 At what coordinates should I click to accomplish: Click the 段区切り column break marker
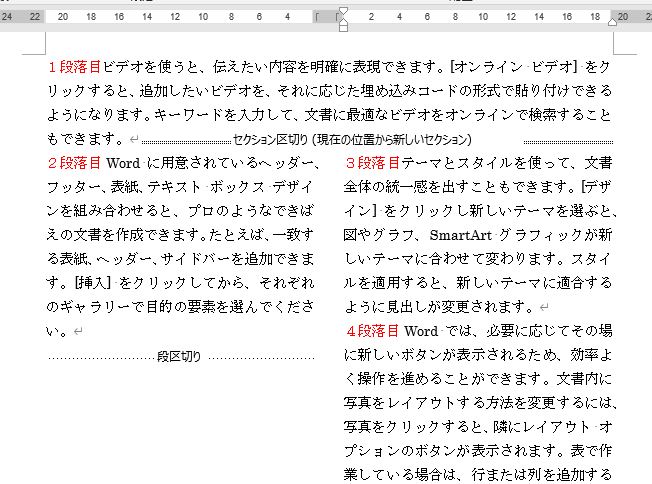tap(182, 357)
